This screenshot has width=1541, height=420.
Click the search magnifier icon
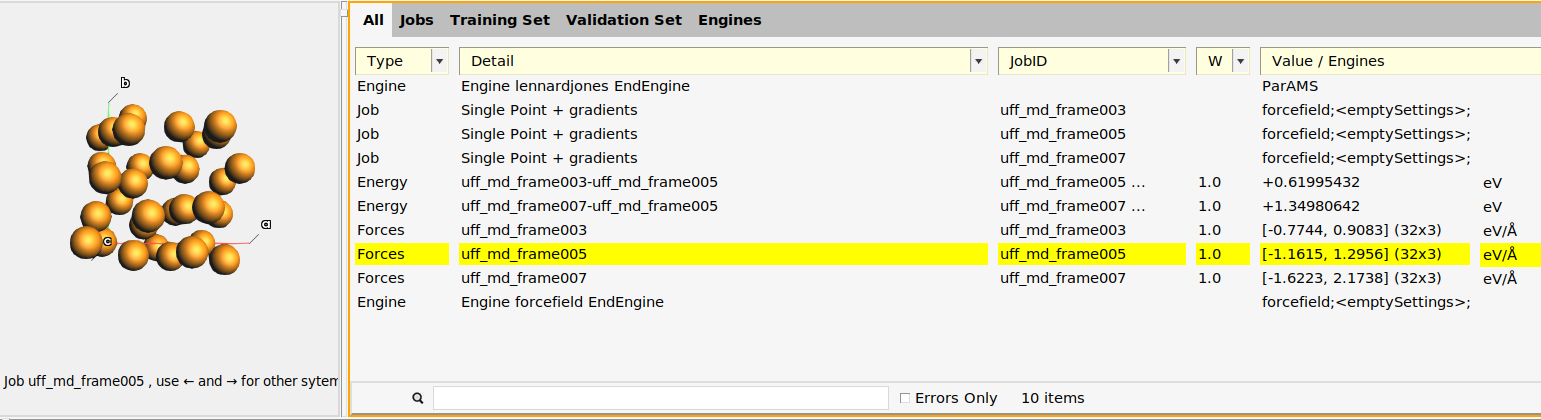point(418,398)
